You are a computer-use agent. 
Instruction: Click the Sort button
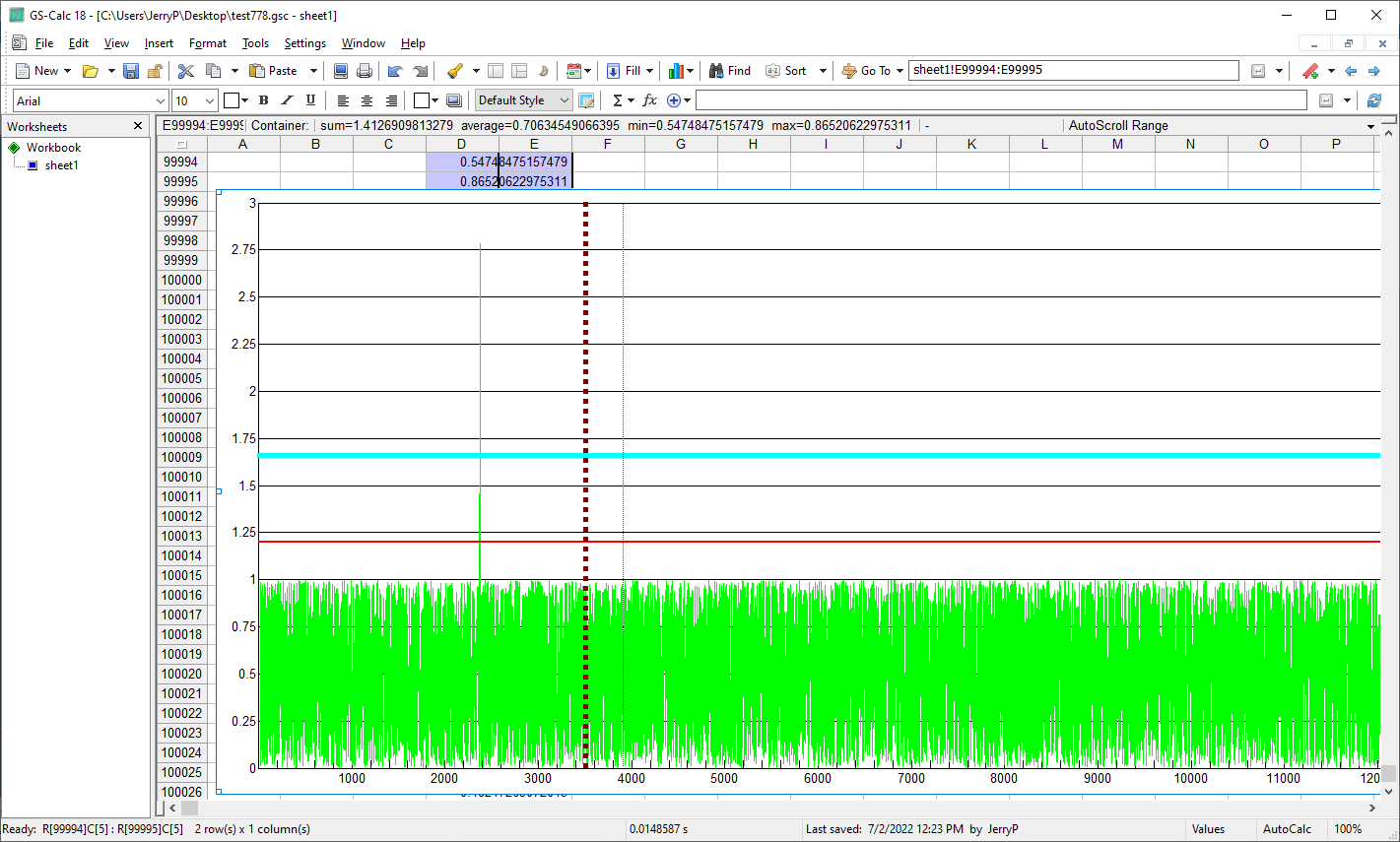tap(786, 71)
